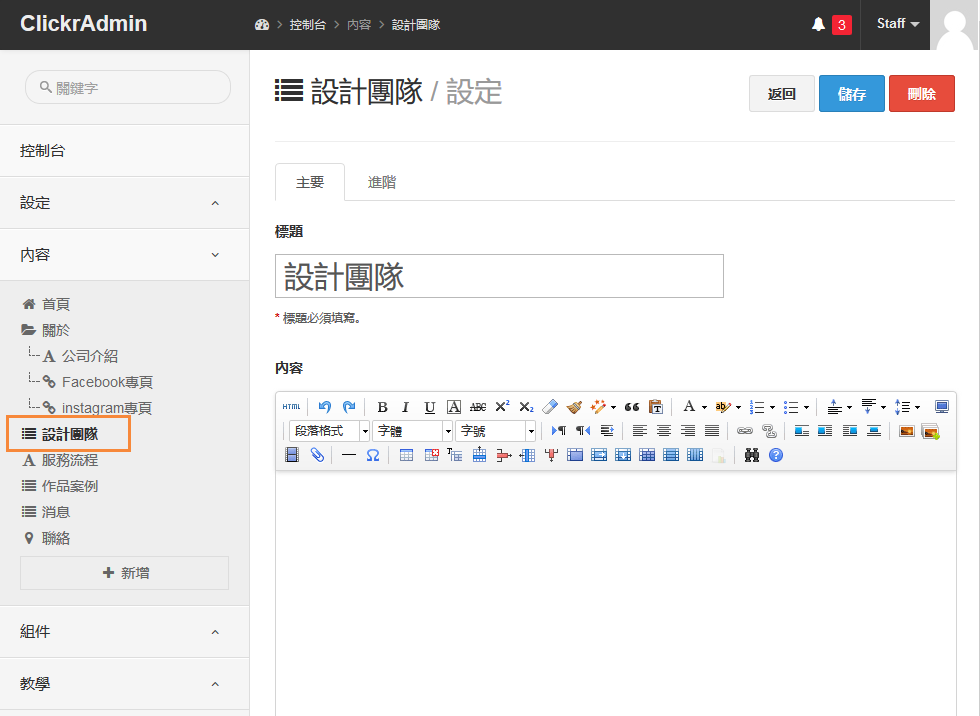This screenshot has height=716, width=980.
Task: Open search and replace binoculars
Action: coord(752,455)
